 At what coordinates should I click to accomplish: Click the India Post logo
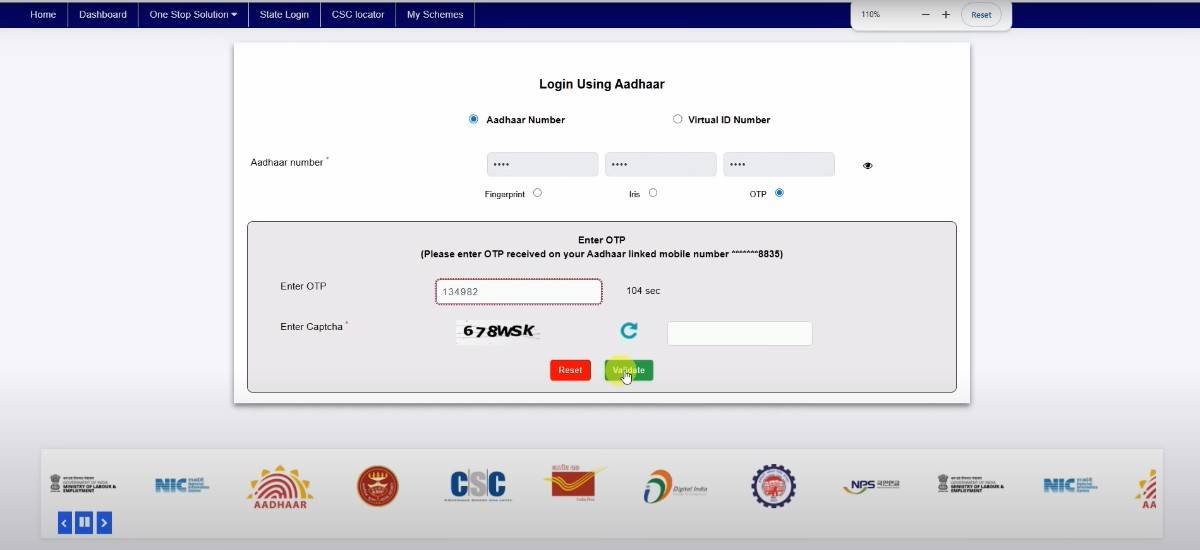pyautogui.click(x=575, y=484)
